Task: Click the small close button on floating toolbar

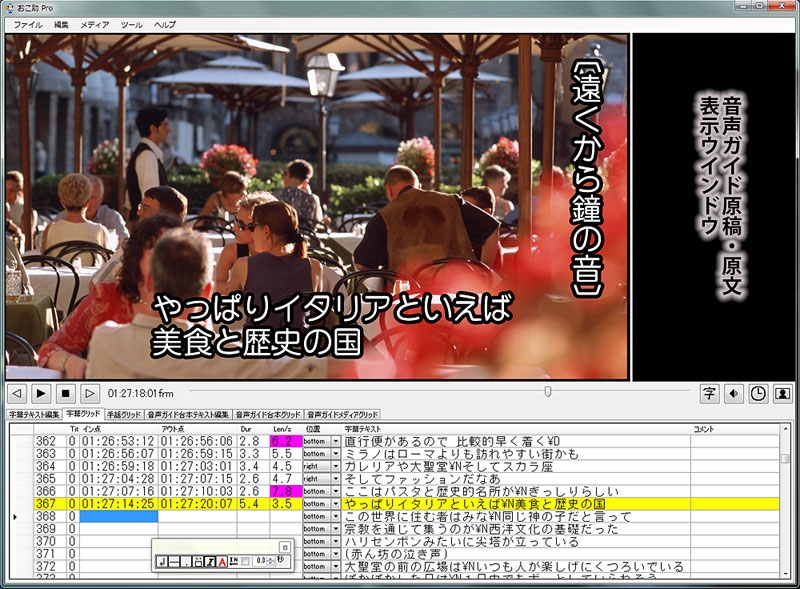Action: tap(285, 545)
